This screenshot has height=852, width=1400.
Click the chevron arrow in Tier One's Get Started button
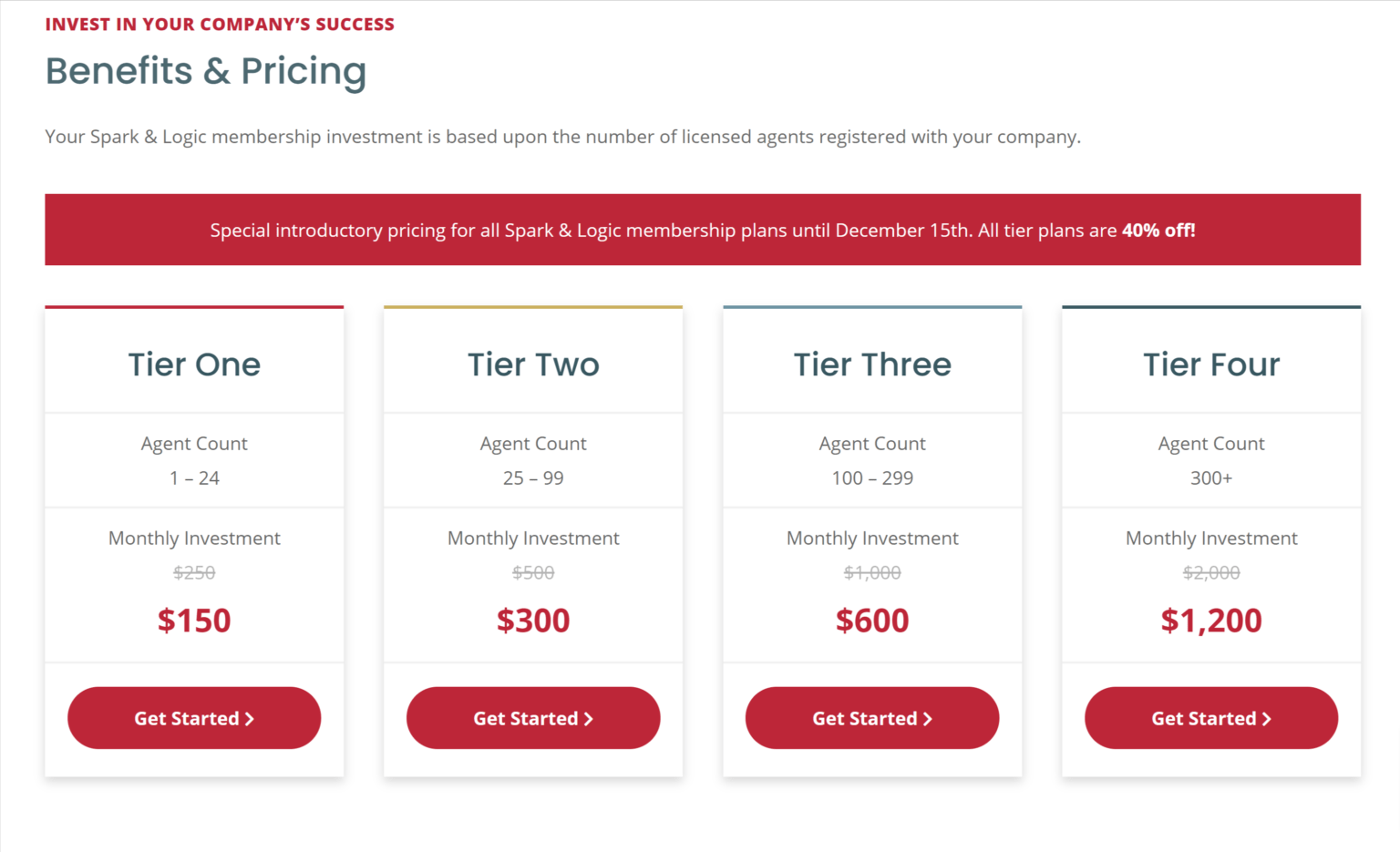(249, 718)
